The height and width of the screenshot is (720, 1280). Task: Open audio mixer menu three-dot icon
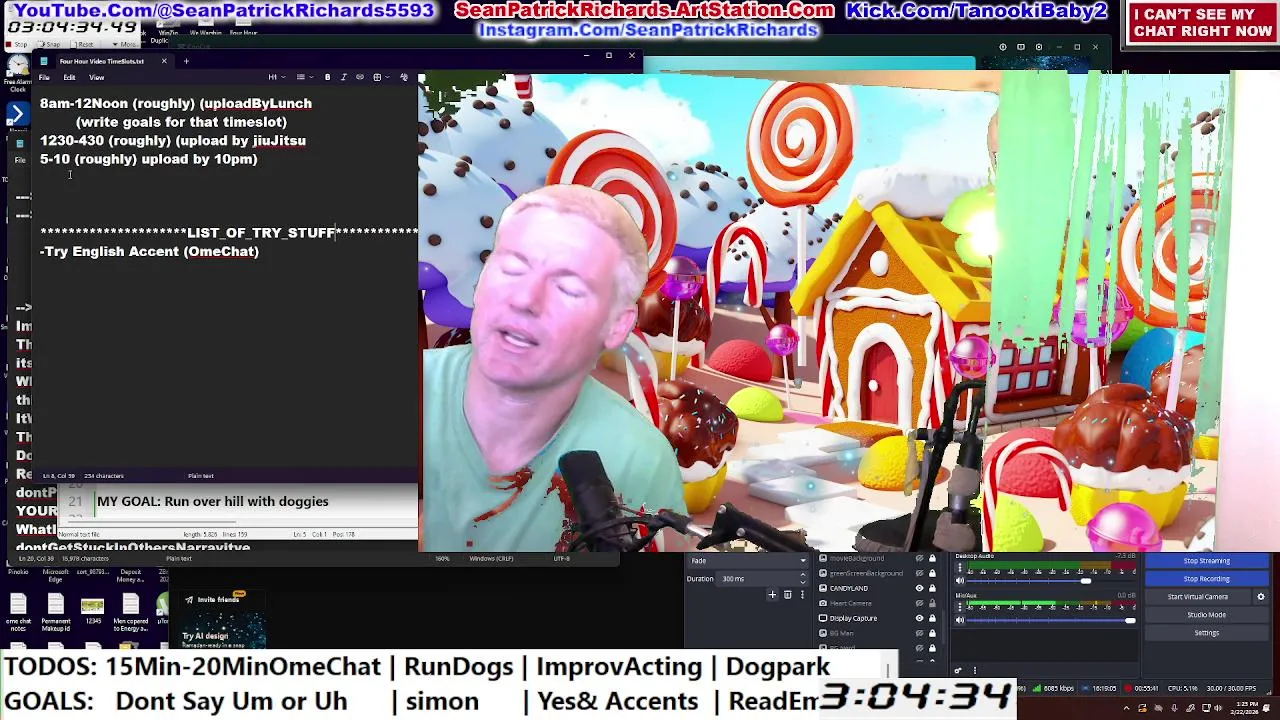pyautogui.click(x=974, y=670)
